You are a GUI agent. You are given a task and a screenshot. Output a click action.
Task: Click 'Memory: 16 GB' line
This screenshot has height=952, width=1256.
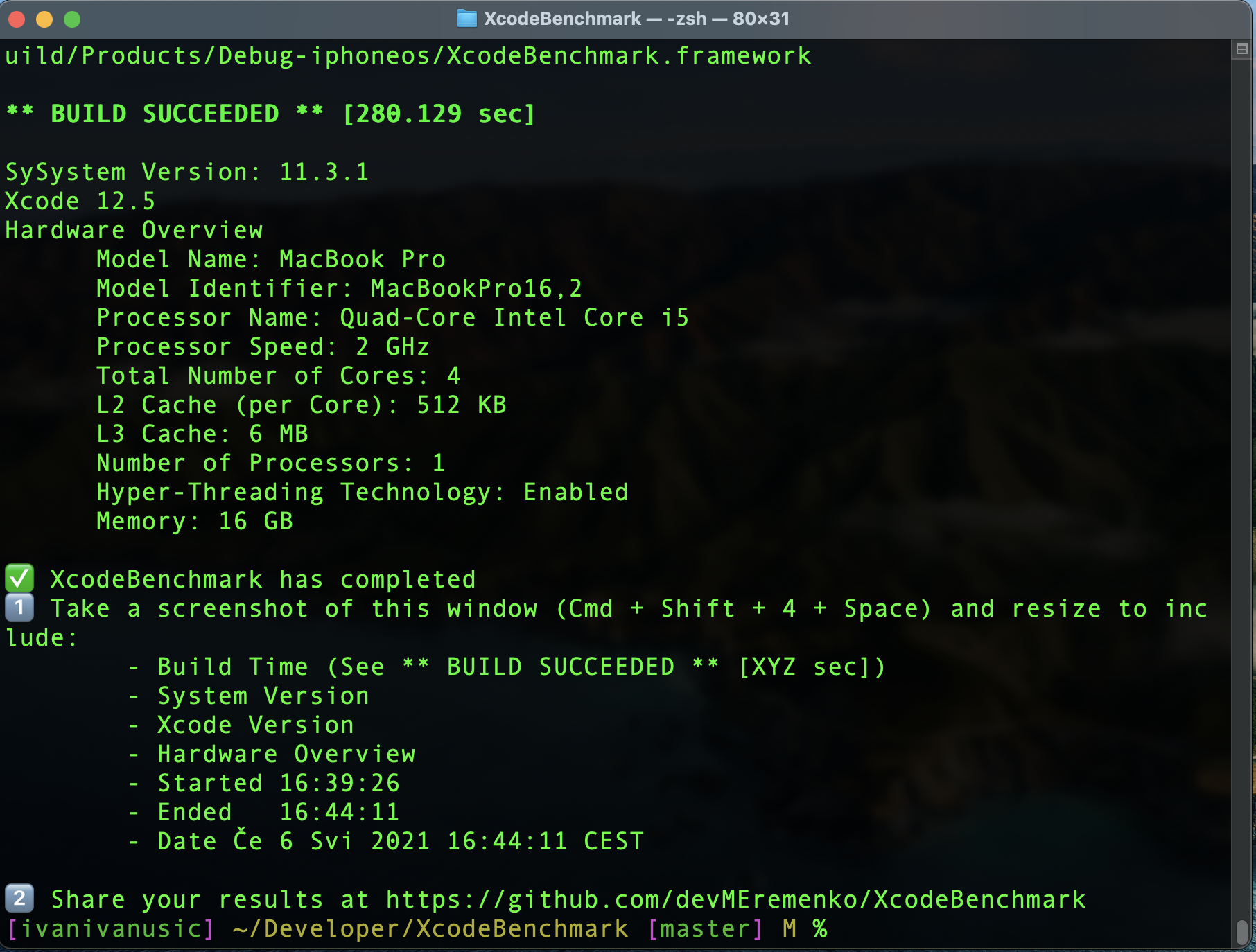coord(195,521)
